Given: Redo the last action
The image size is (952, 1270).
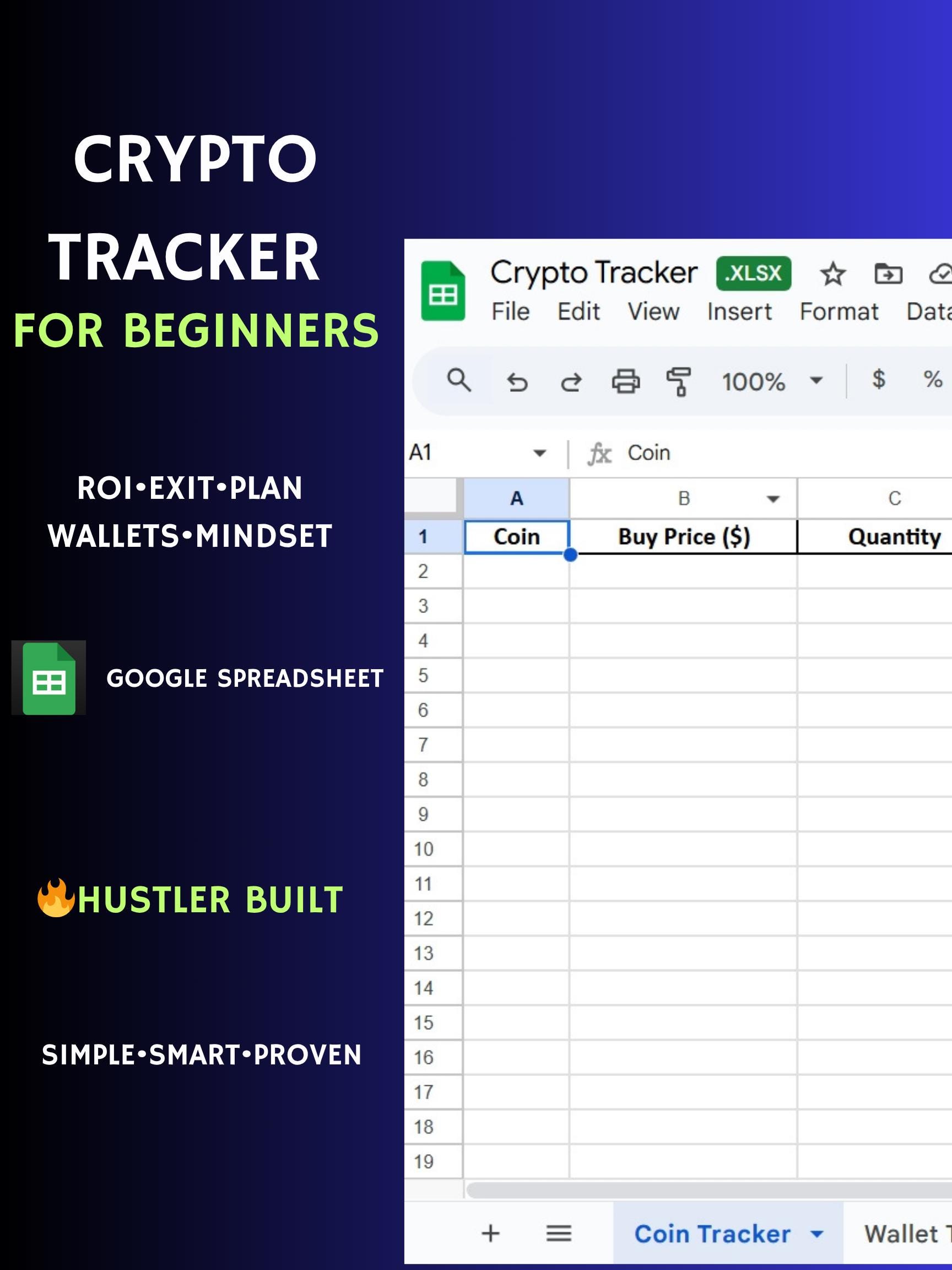Looking at the screenshot, I should [x=571, y=380].
